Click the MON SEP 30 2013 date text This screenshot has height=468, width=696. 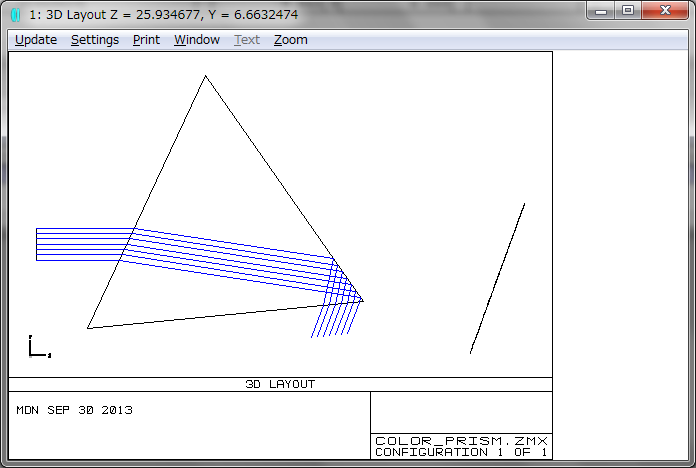[74, 410]
